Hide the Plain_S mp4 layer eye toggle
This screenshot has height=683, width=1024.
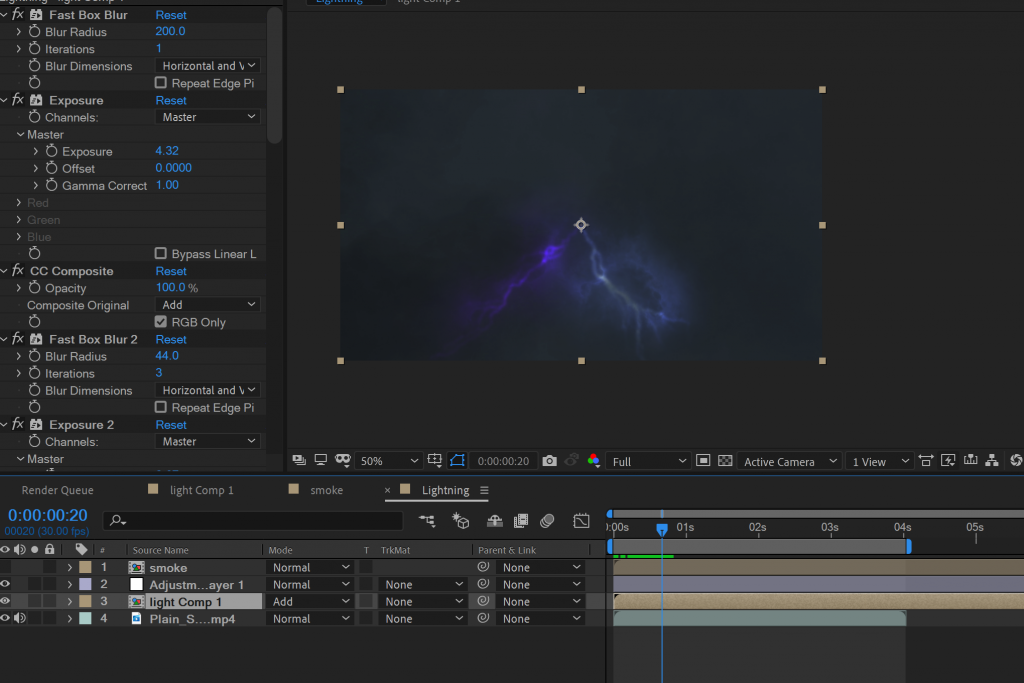tap(5, 618)
